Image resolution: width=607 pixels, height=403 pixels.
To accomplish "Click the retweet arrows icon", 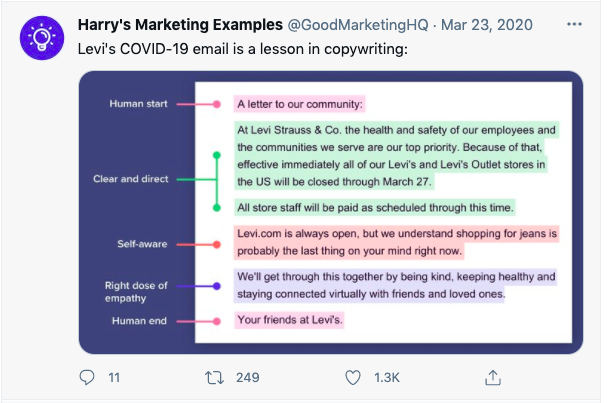I will pos(213,377).
